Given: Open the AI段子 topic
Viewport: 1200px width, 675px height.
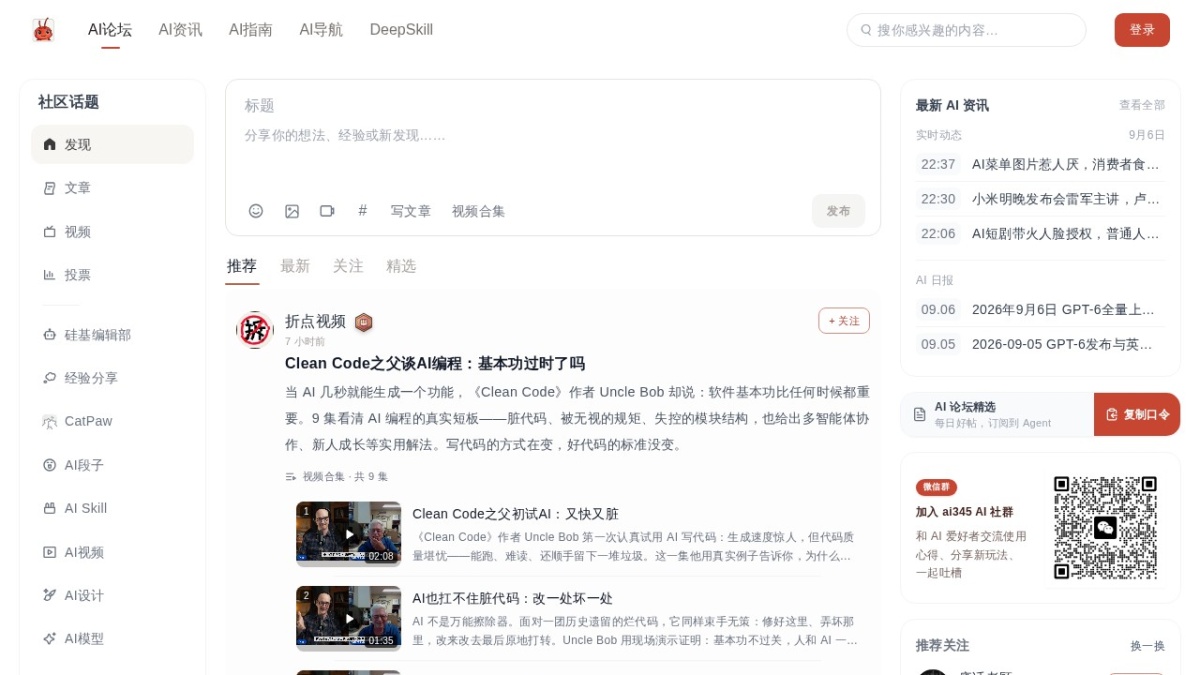Looking at the screenshot, I should pos(112,465).
